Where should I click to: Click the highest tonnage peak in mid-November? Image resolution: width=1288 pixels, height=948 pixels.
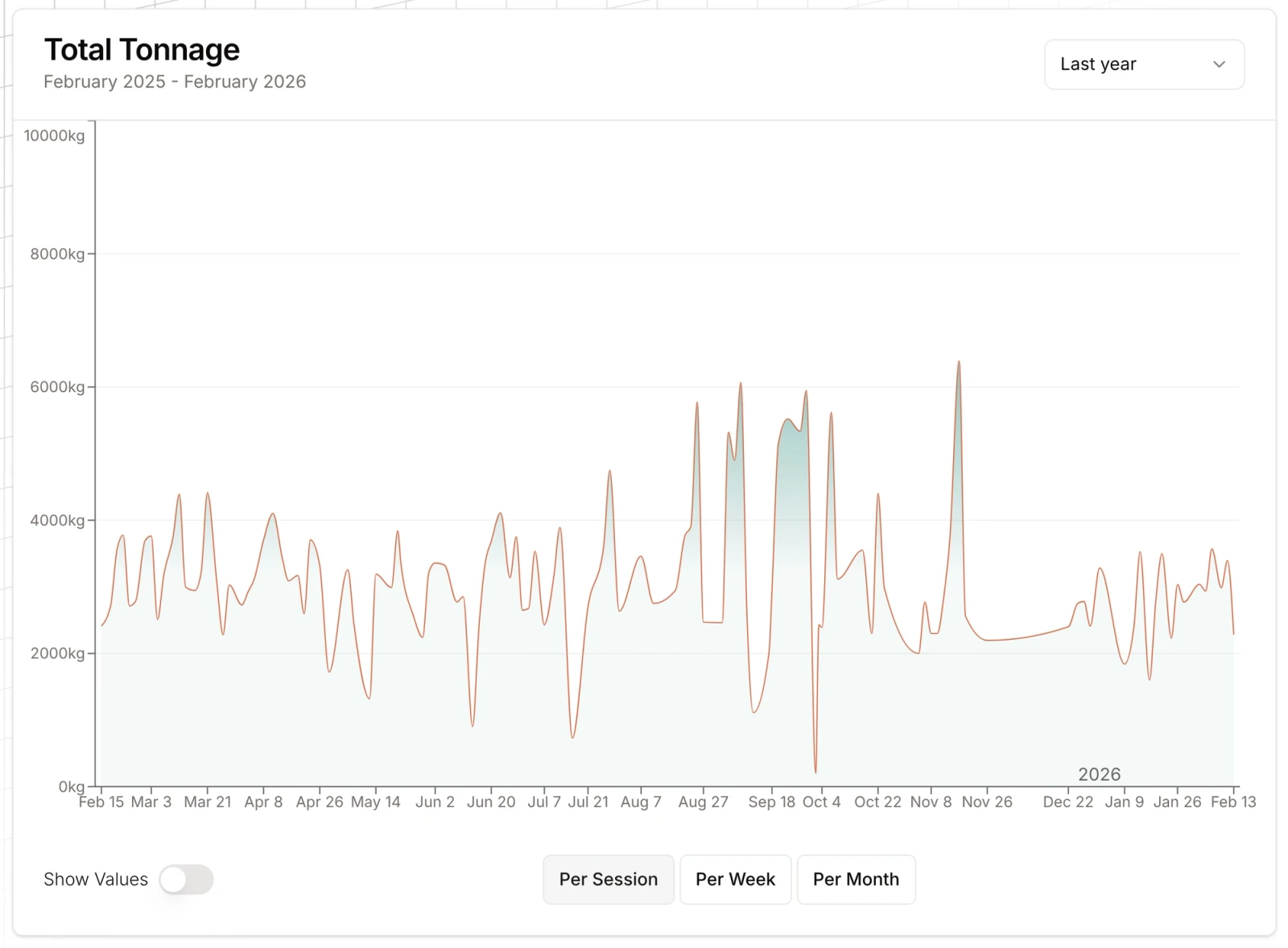pos(959,362)
